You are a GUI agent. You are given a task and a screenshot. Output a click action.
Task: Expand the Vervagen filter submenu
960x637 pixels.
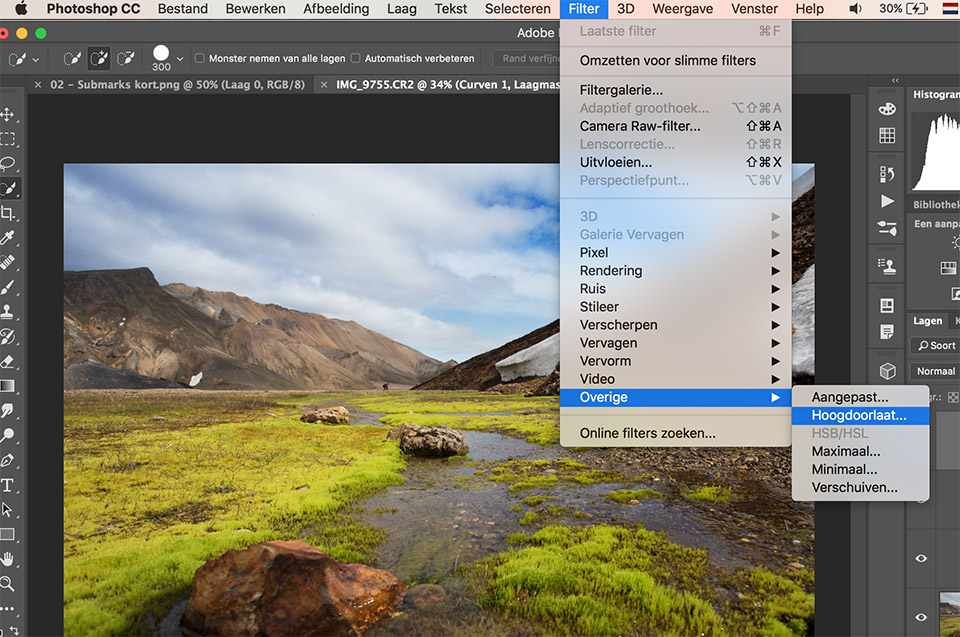pos(675,343)
